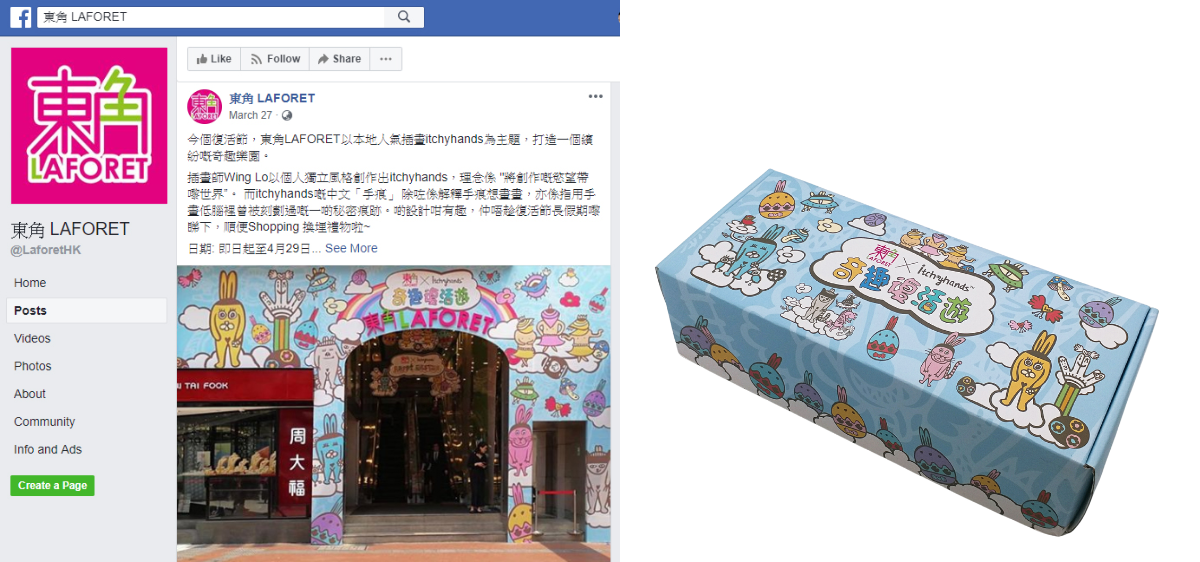1200x562 pixels.
Task: Open the post options three-dot menu
Action: [596, 96]
